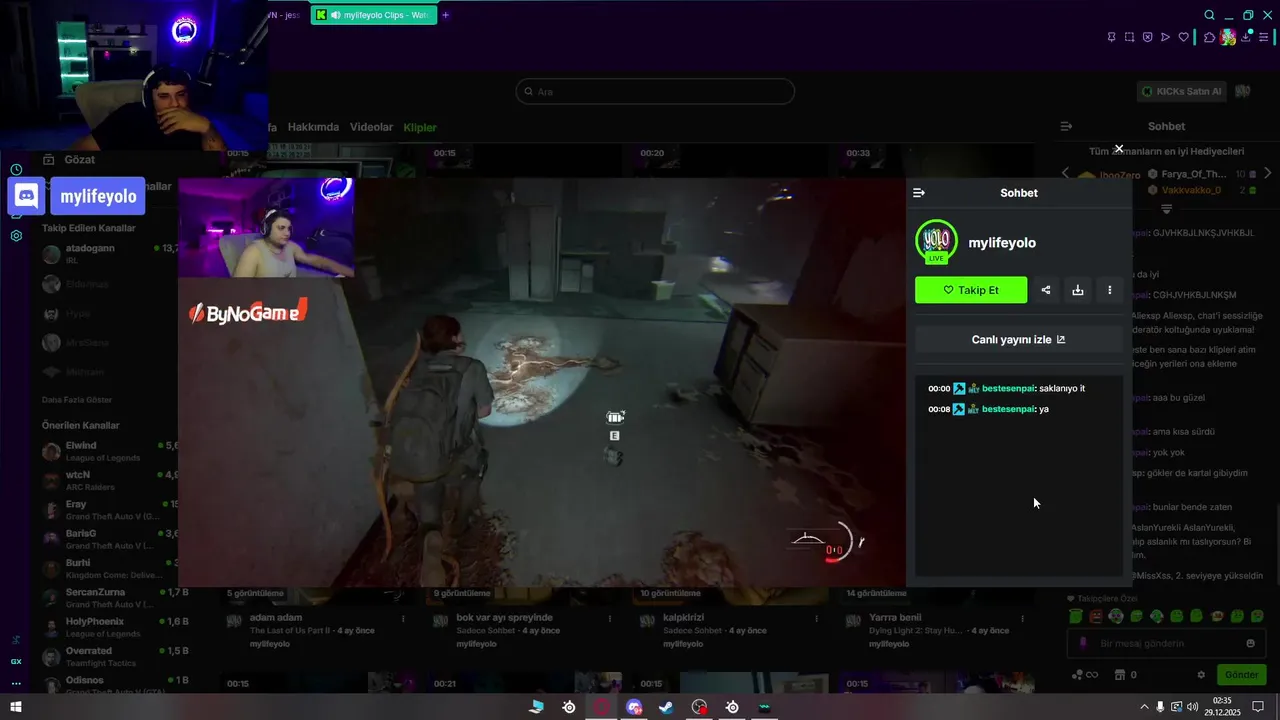The width and height of the screenshot is (1280, 720).
Task: Click the bestesenpai 'saklanıyo it' message
Action: (1006, 388)
